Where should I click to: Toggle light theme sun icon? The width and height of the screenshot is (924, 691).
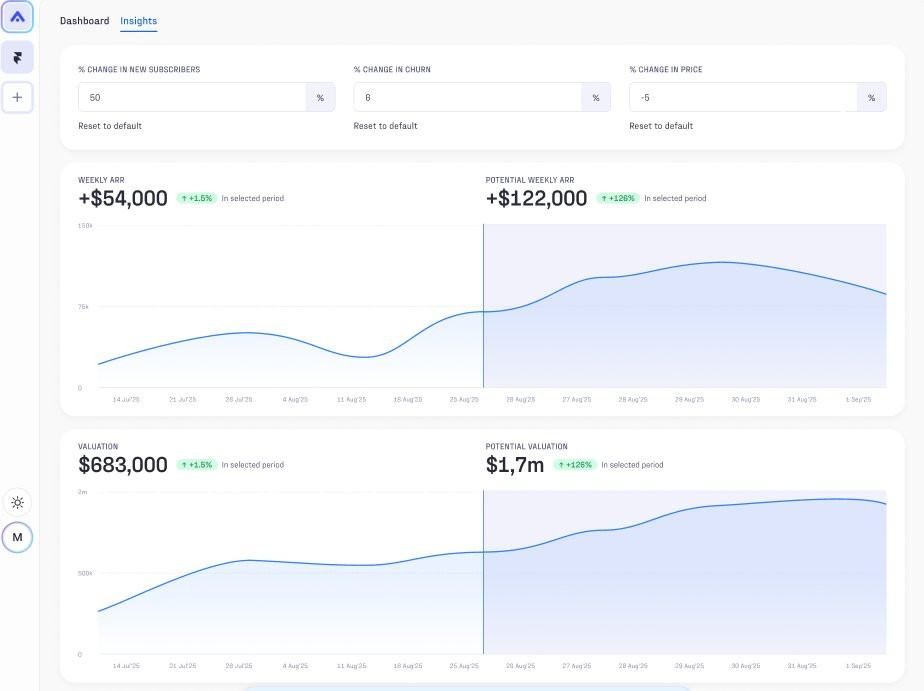(x=18, y=502)
